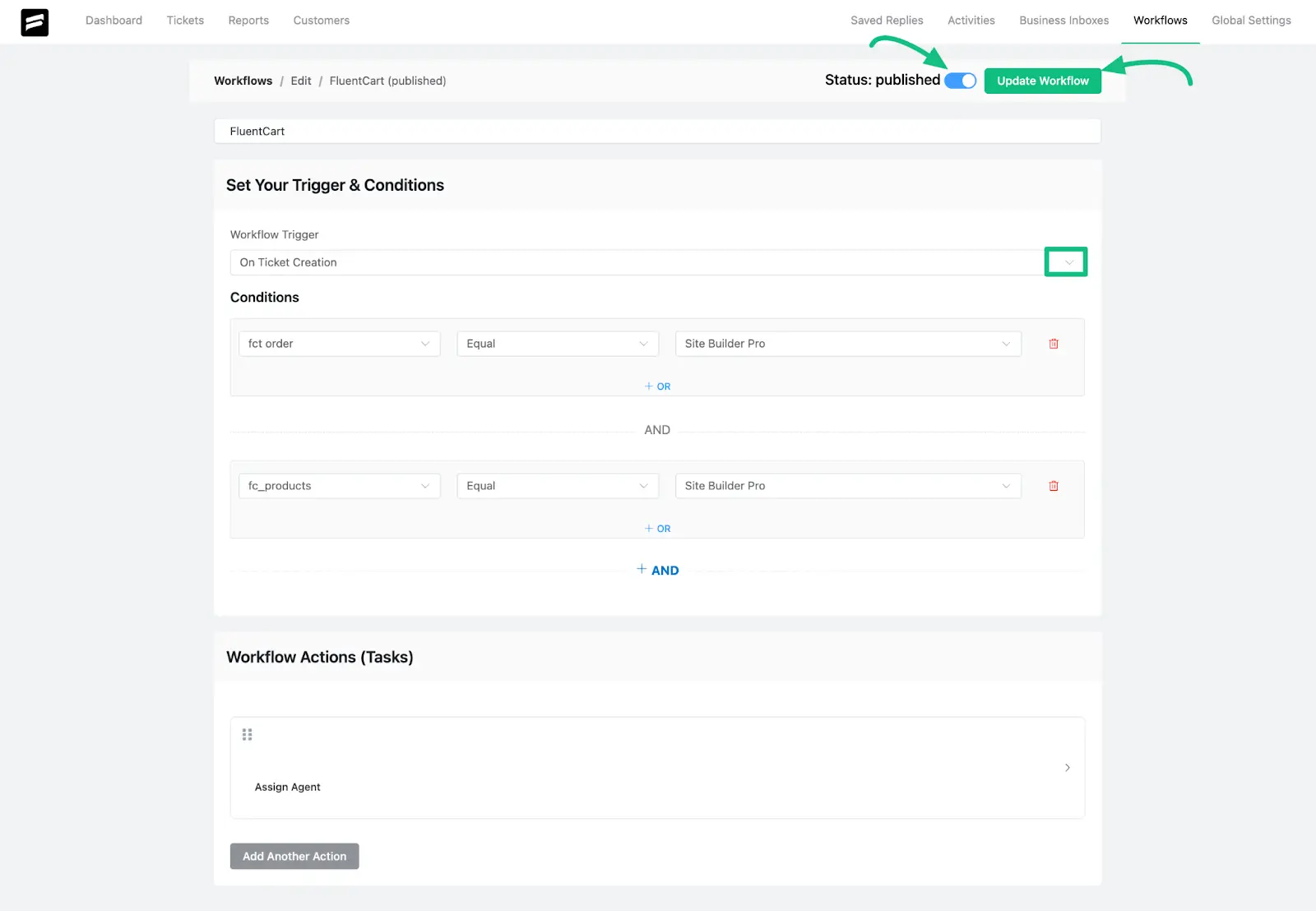This screenshot has width=1316, height=911.
Task: Expand the Assign Agent action chevron
Action: pos(1067,767)
